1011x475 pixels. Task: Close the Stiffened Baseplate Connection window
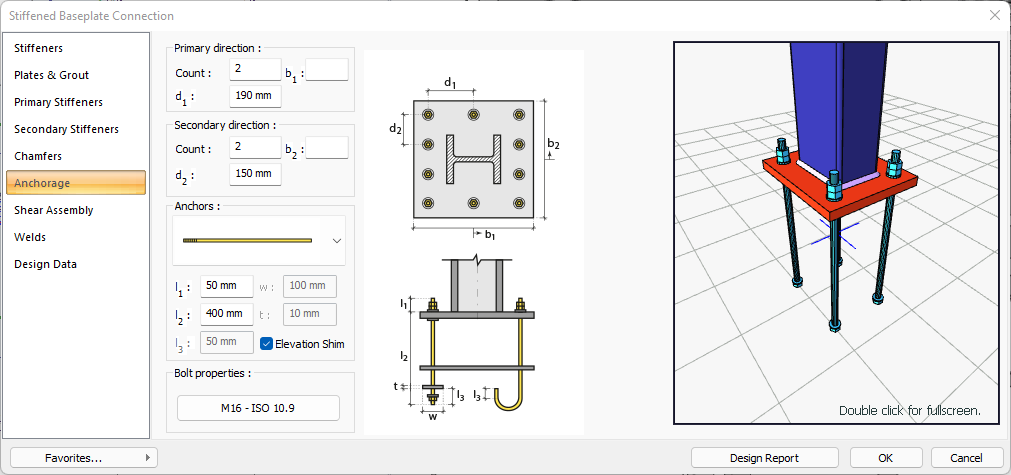(x=994, y=15)
